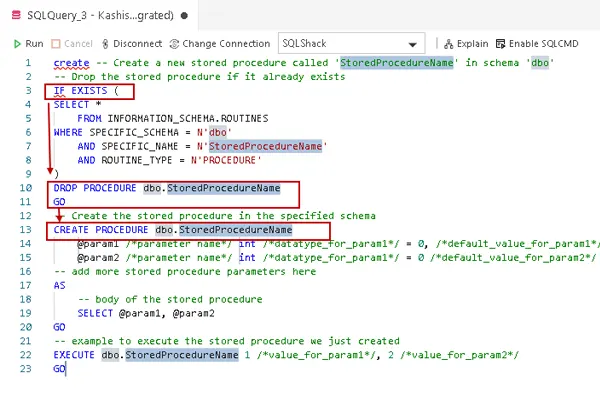Click the Enable SQLCMD label
Screen dimensions: 600x400
click(x=543, y=44)
